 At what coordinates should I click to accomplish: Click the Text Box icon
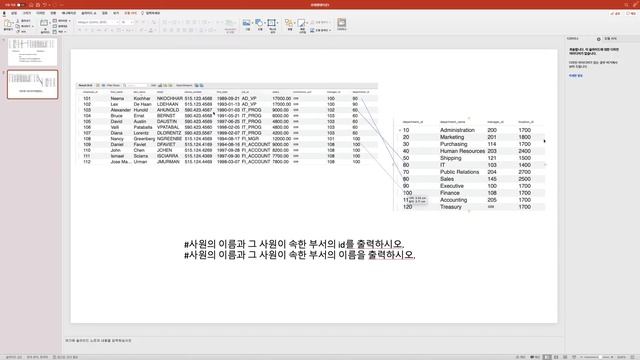point(272,24)
